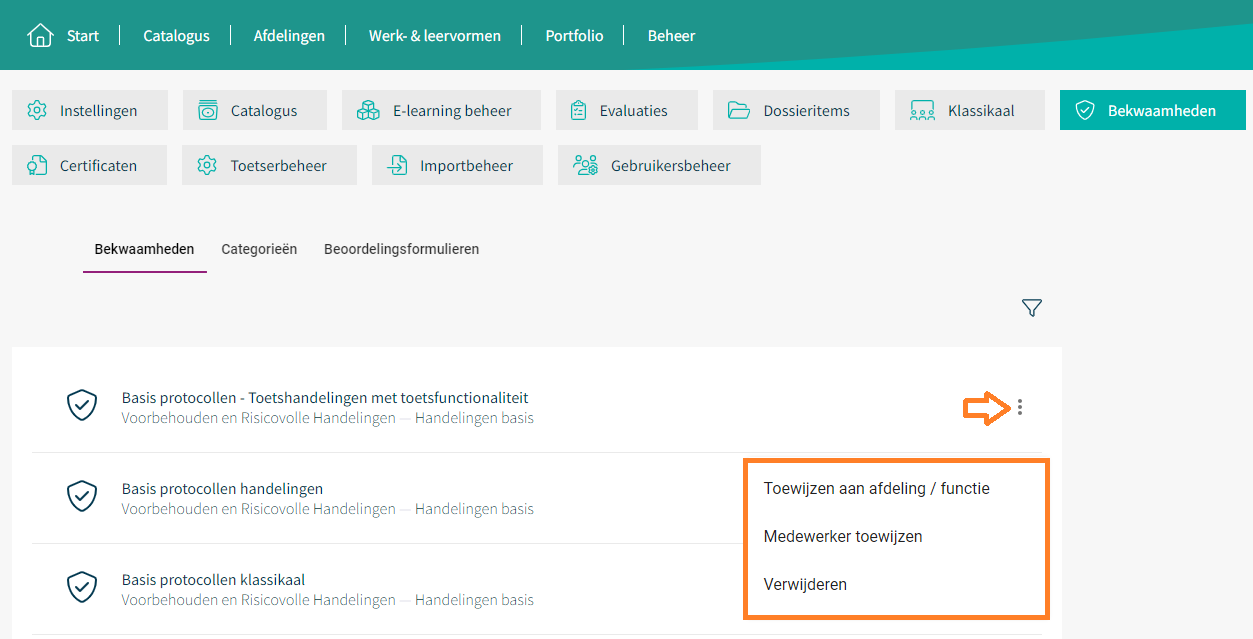1253x639 pixels.
Task: Open the filter funnel icon
Action: [1032, 308]
